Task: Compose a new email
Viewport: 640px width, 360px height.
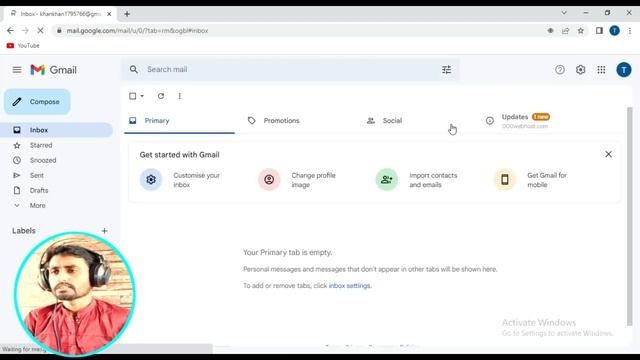Action: pos(37,102)
